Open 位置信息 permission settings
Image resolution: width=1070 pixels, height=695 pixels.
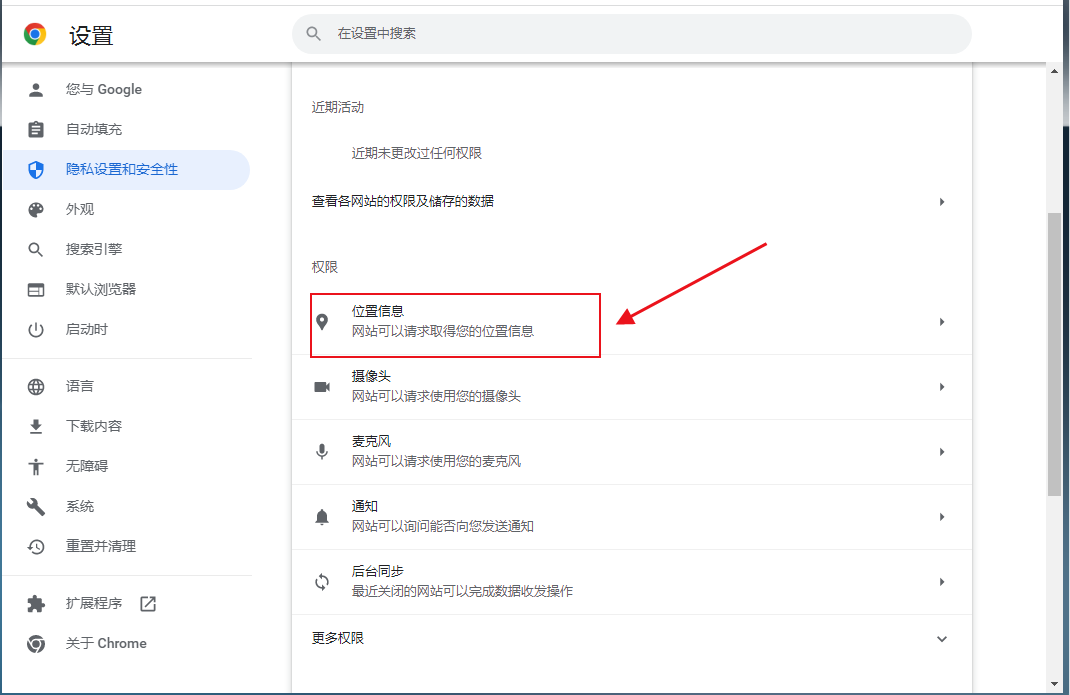point(631,322)
